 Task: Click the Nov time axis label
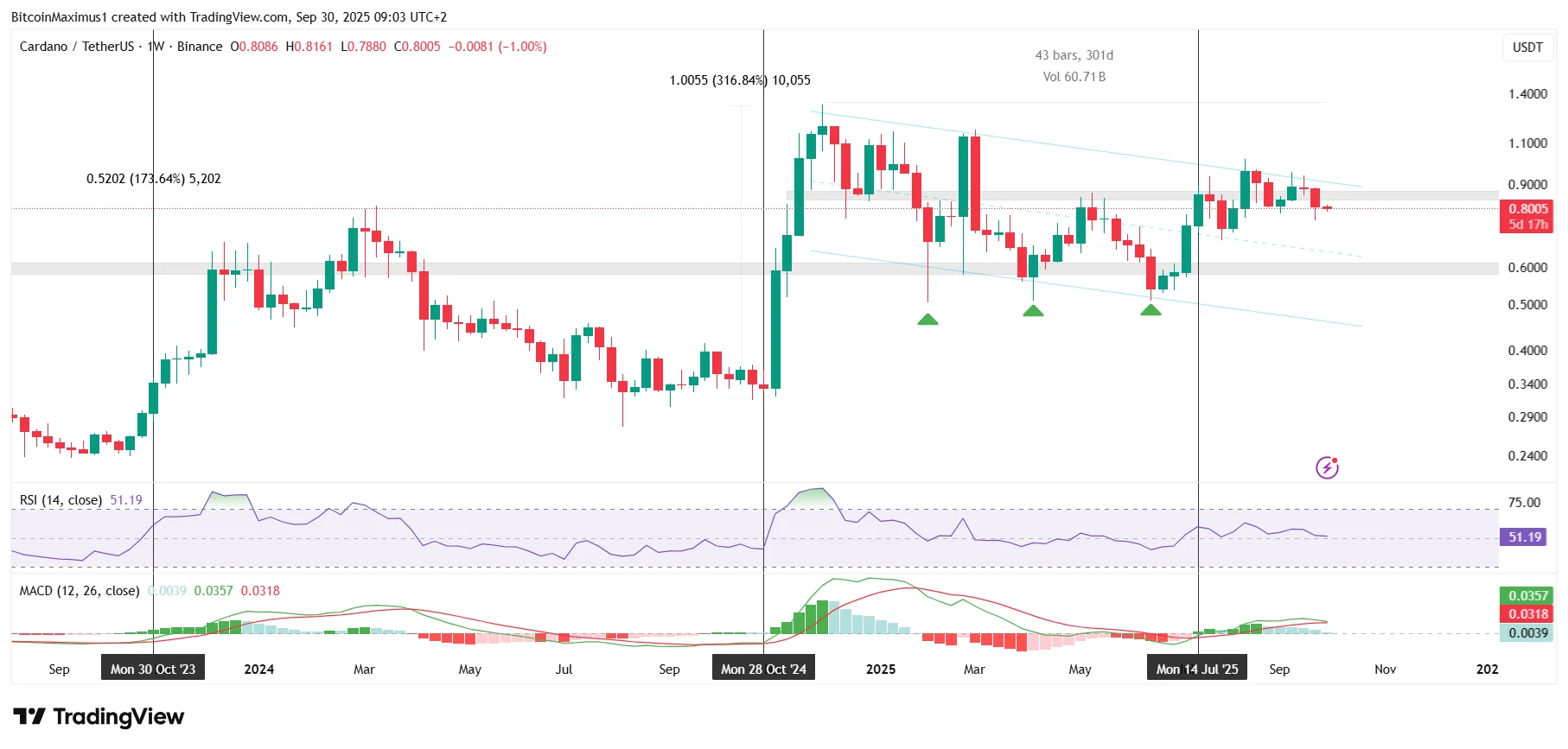pyautogui.click(x=1385, y=670)
